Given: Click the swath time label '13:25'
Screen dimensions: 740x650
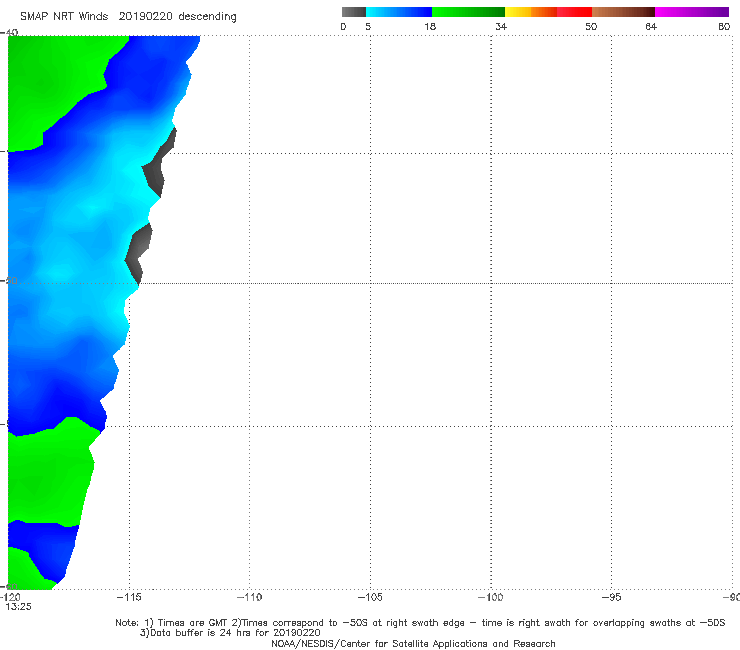Looking at the screenshot, I should pos(18,607).
